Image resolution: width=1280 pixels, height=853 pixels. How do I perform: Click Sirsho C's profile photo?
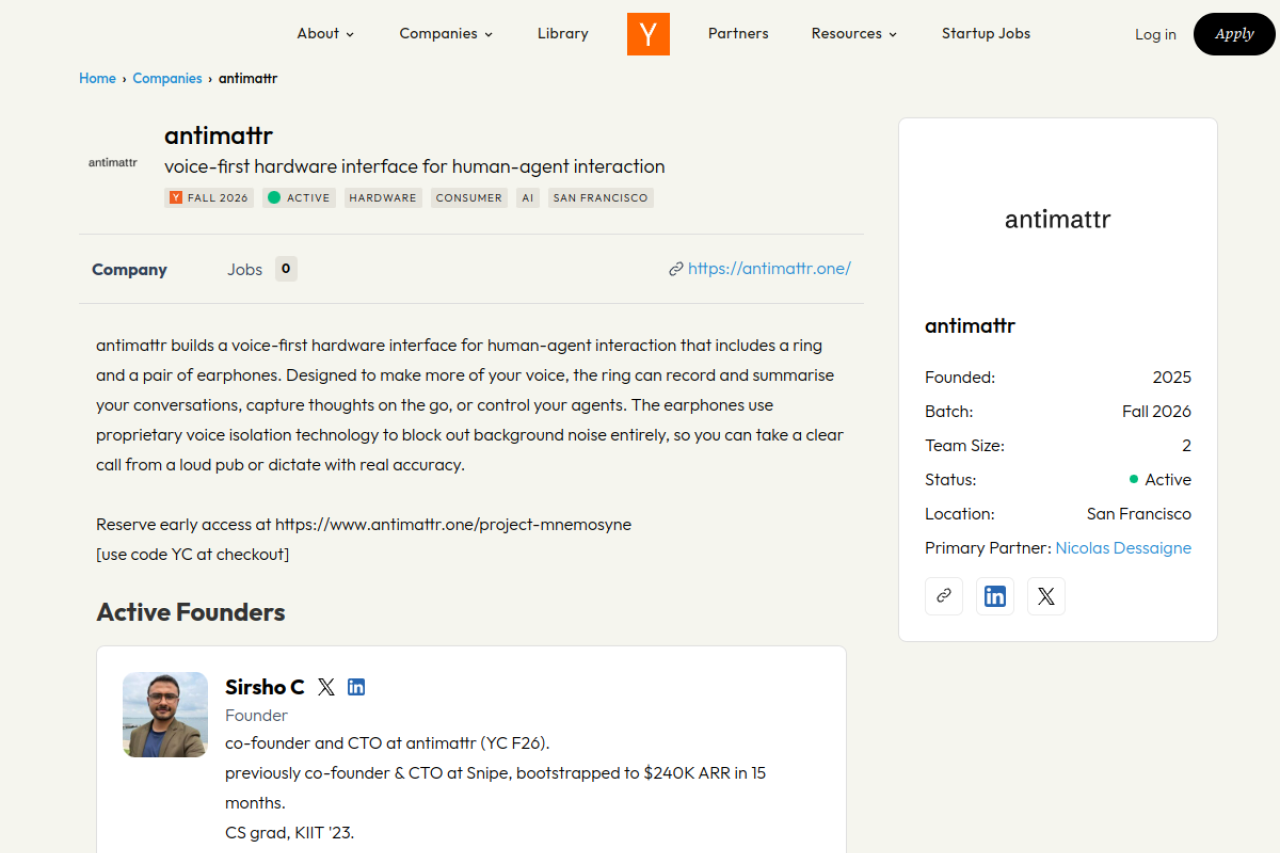165,714
